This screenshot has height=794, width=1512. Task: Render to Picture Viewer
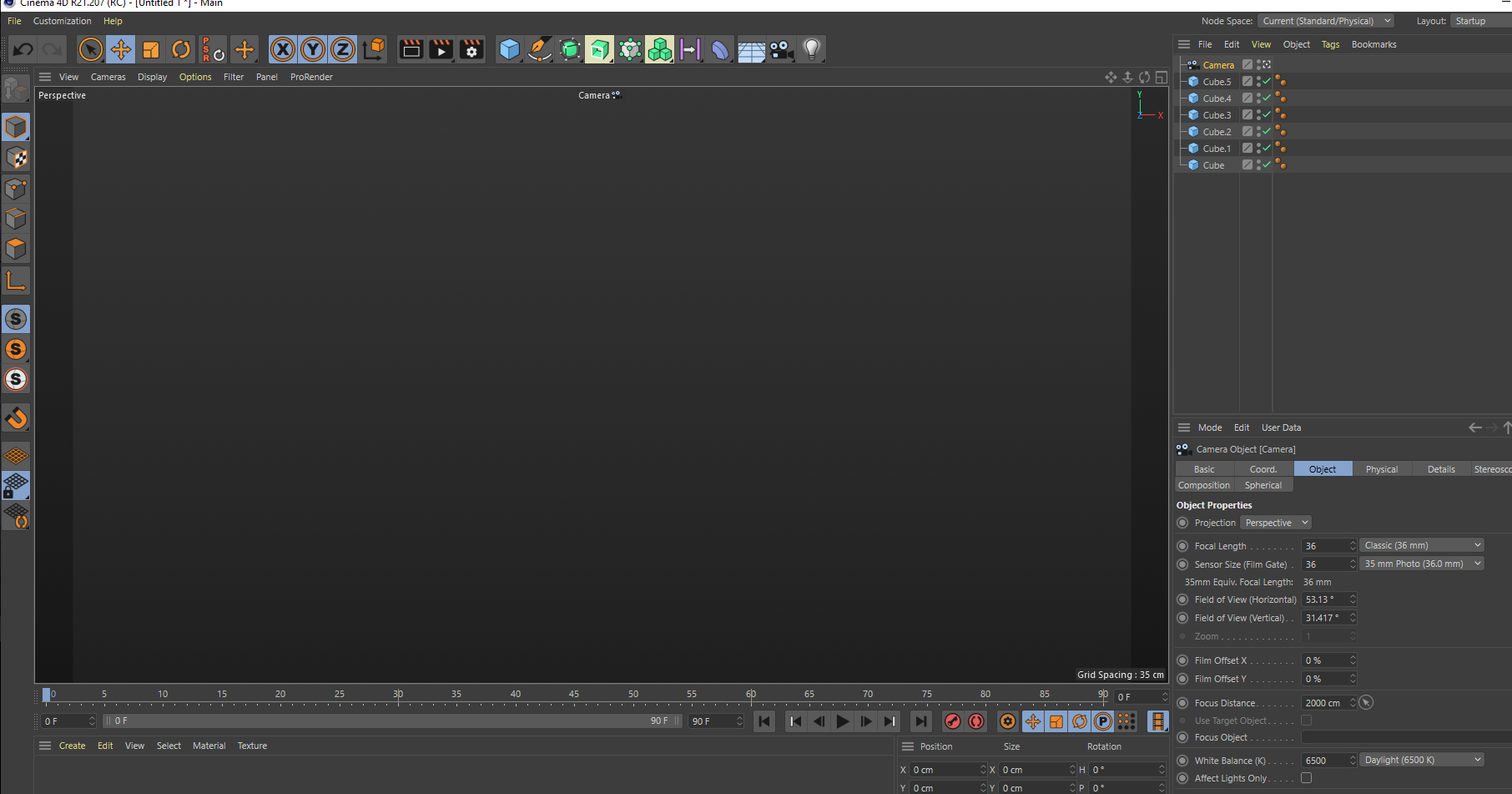tap(441, 49)
